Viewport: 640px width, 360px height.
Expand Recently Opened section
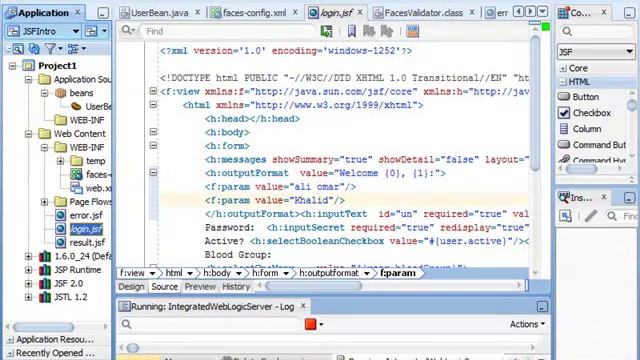tap(11, 353)
